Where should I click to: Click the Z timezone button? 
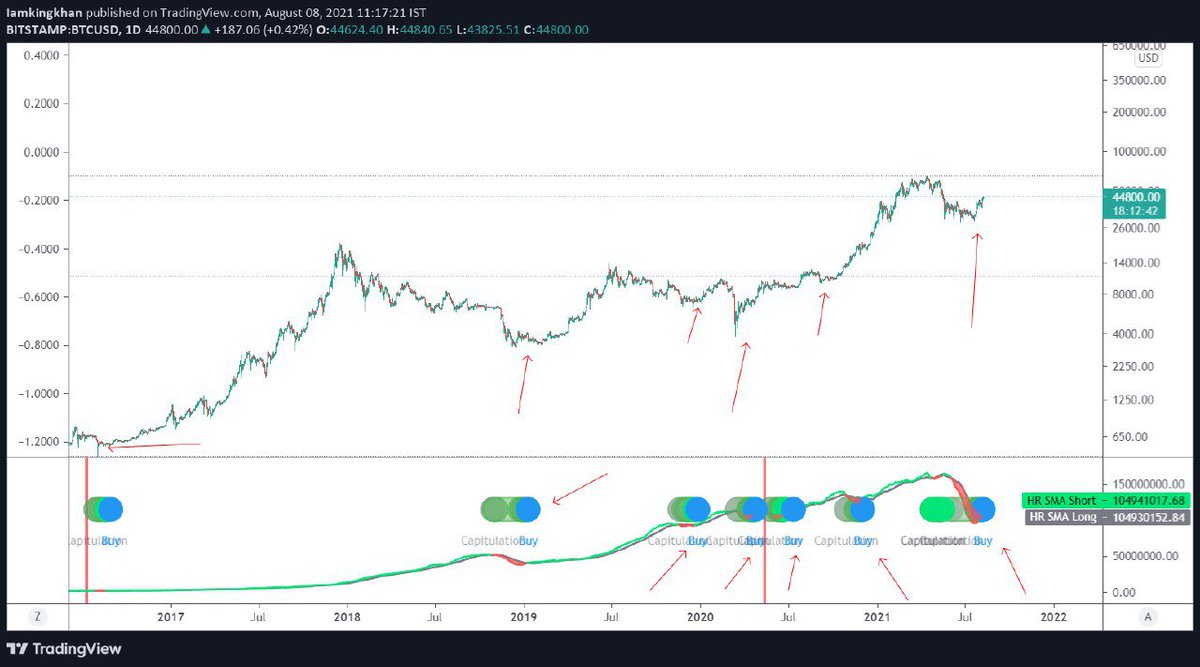pyautogui.click(x=37, y=618)
